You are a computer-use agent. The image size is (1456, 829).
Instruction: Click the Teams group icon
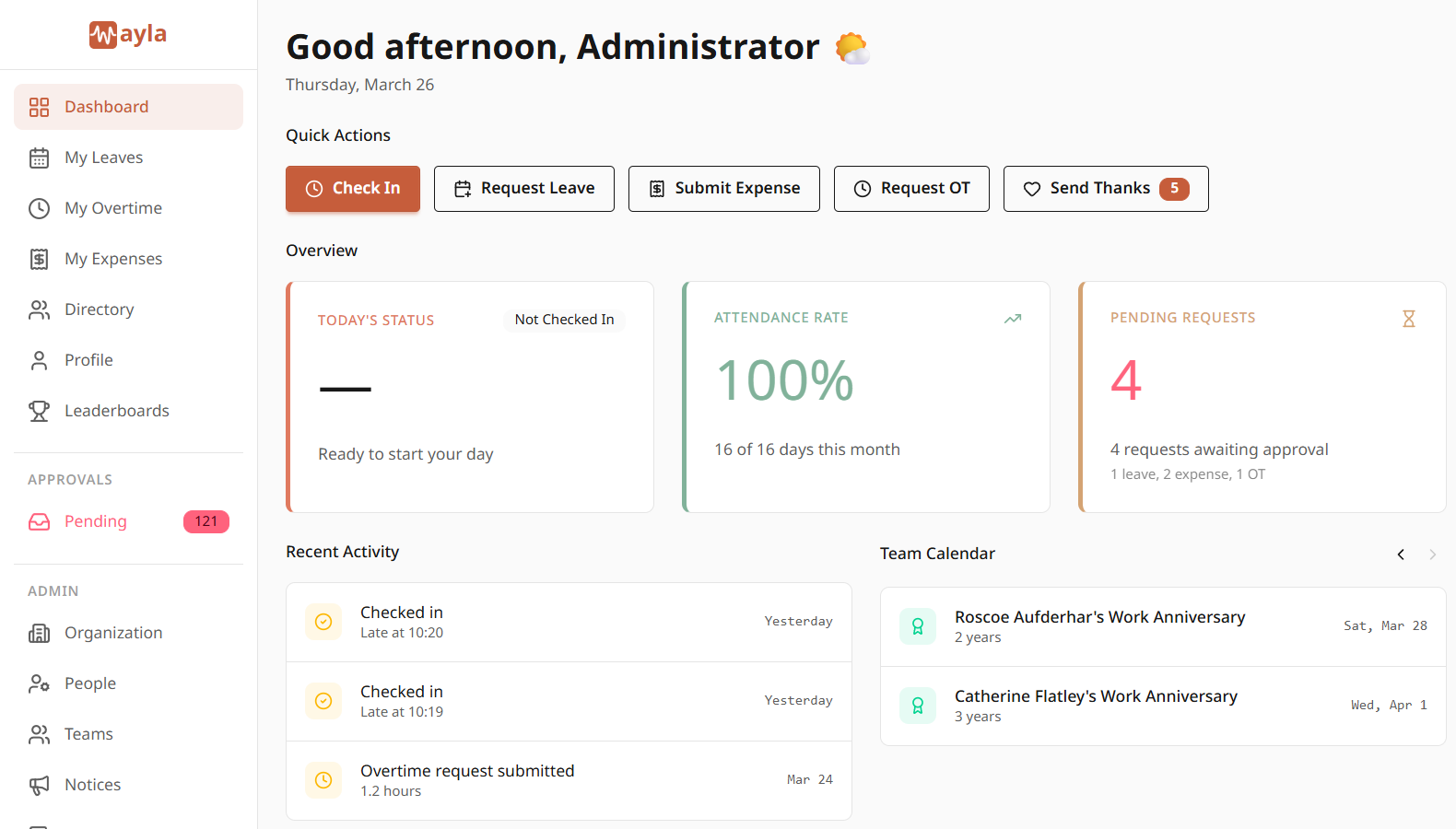39,734
